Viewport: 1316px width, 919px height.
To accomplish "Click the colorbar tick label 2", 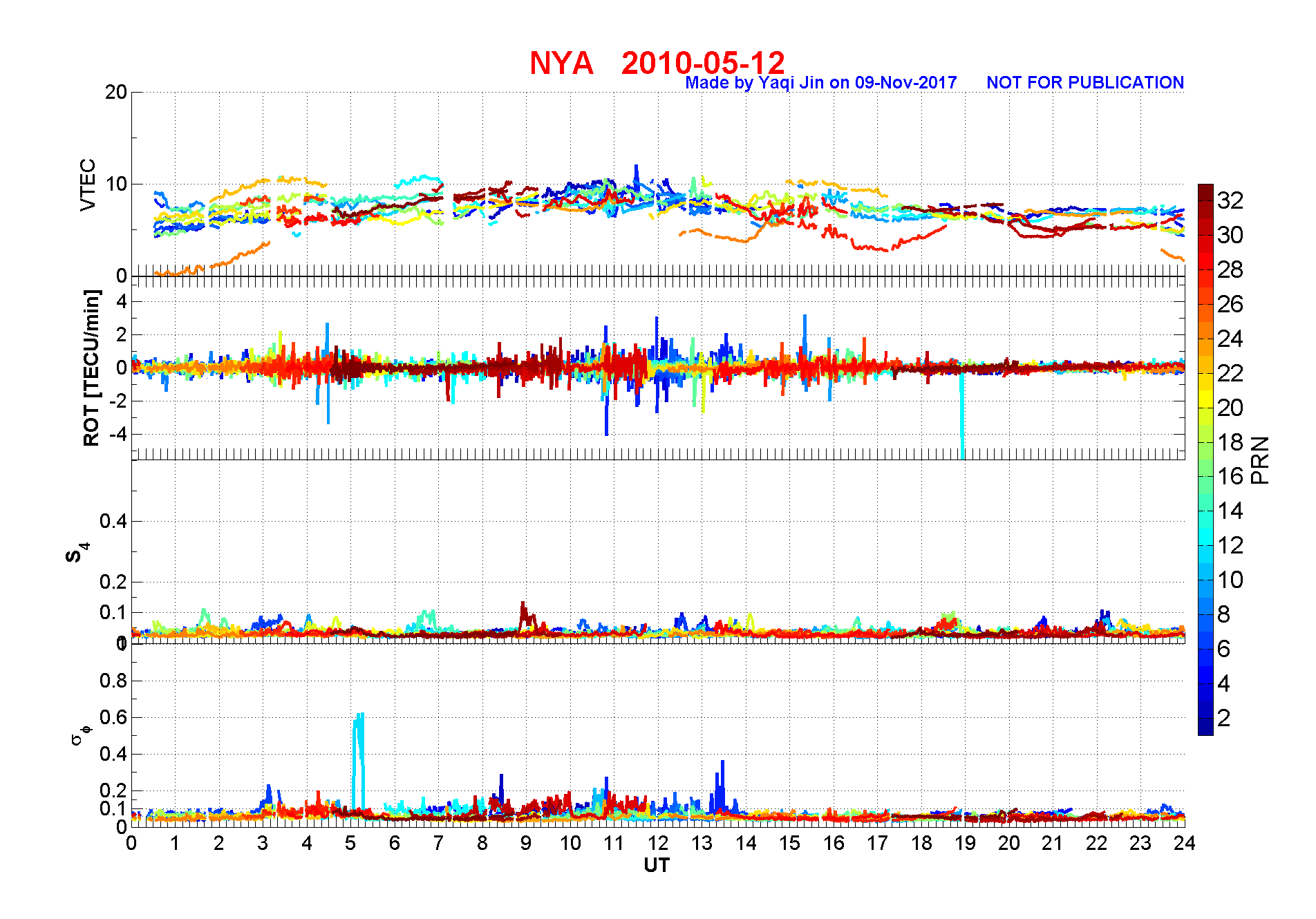I will 1224,718.
